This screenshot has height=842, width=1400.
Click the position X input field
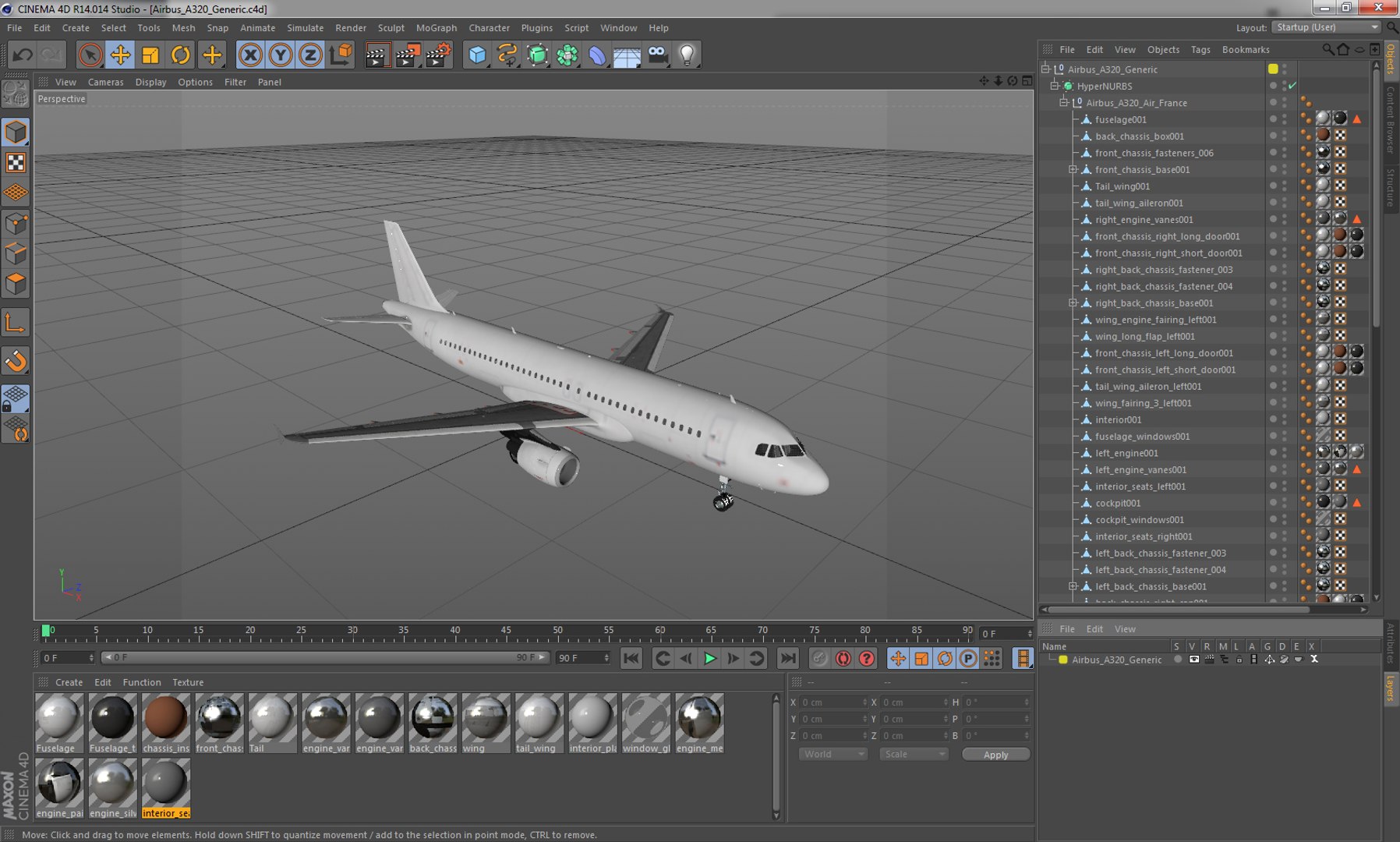click(833, 702)
